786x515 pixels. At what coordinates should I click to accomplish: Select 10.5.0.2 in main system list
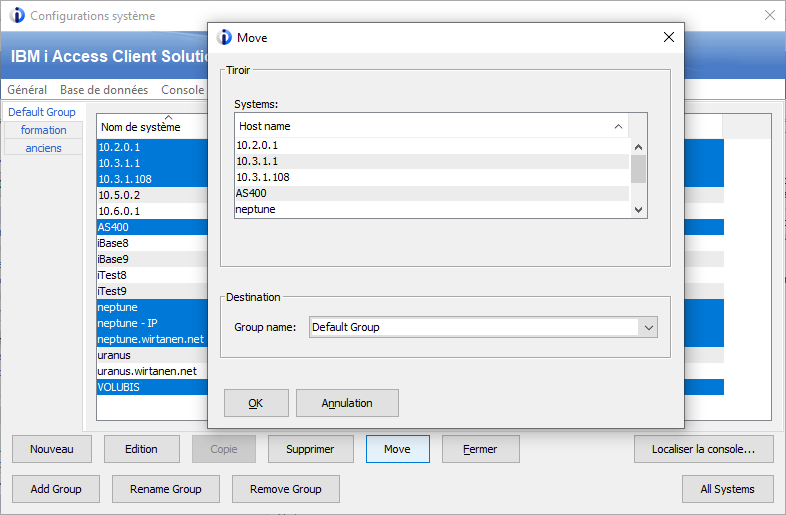(x=152, y=195)
